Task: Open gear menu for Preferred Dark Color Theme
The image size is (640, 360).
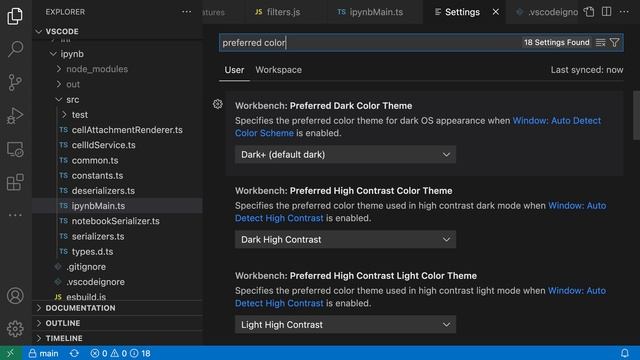Action: [x=218, y=104]
